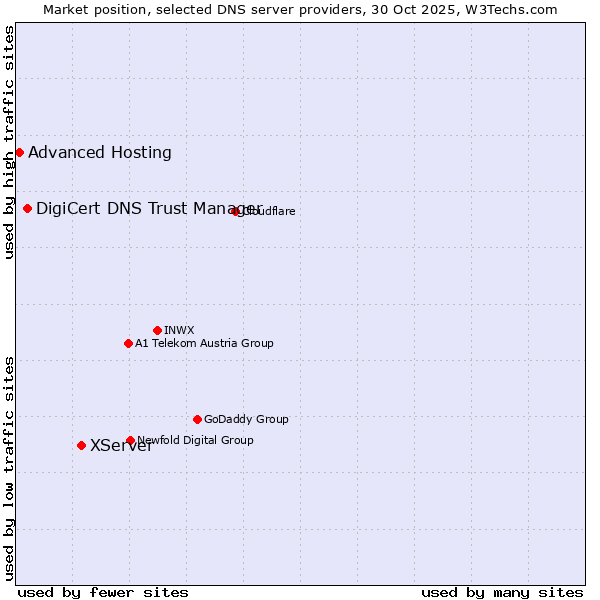This screenshot has width=600, height=600.
Task: Select the Newfold Digital Group data point
Action: tap(130, 440)
